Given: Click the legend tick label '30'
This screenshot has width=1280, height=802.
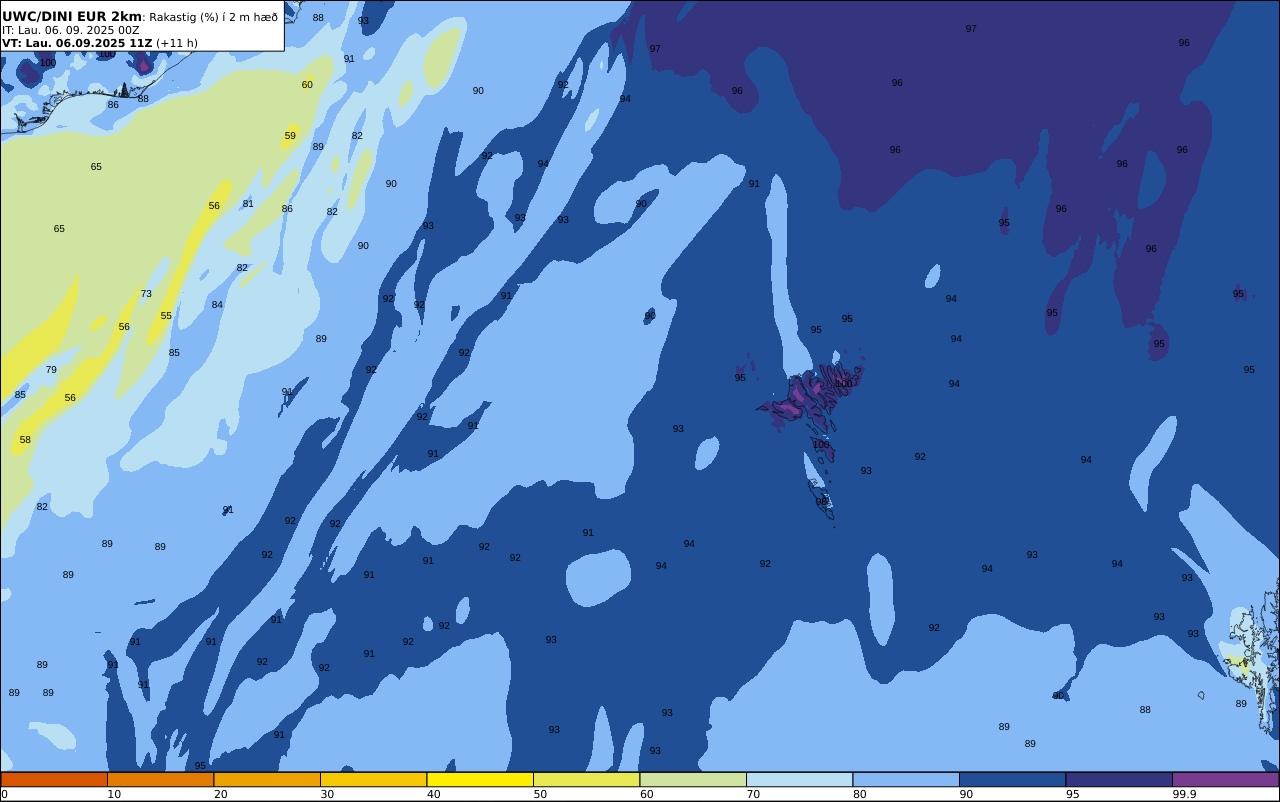Looking at the screenshot, I should point(327,794).
